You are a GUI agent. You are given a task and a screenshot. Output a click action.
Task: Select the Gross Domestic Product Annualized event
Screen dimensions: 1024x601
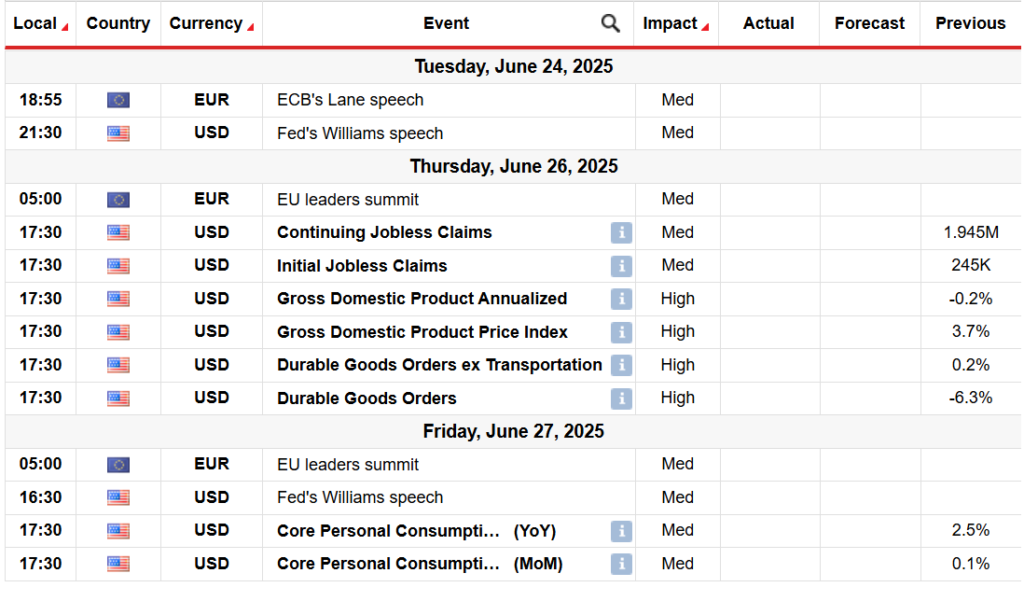point(422,299)
